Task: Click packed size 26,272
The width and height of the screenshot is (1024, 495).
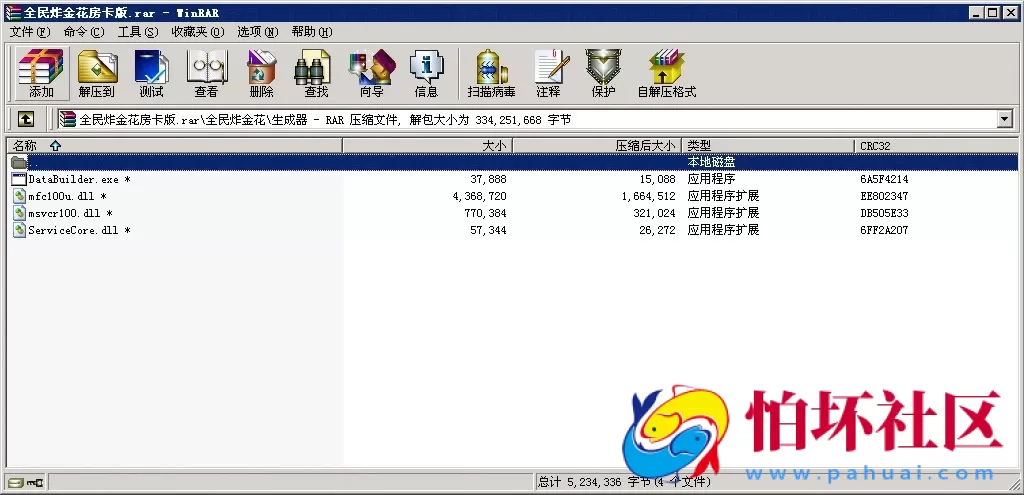Action: [x=658, y=230]
